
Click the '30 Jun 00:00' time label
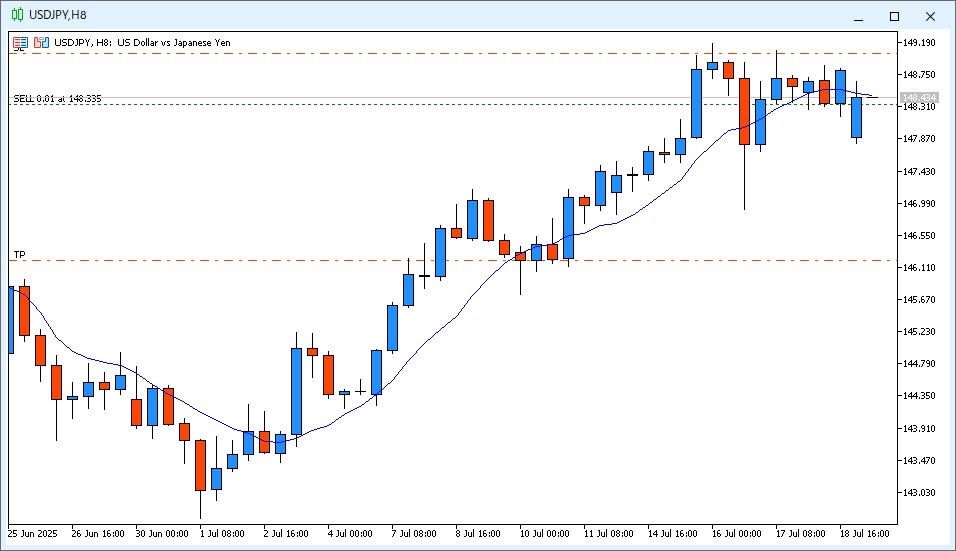click(x=162, y=533)
